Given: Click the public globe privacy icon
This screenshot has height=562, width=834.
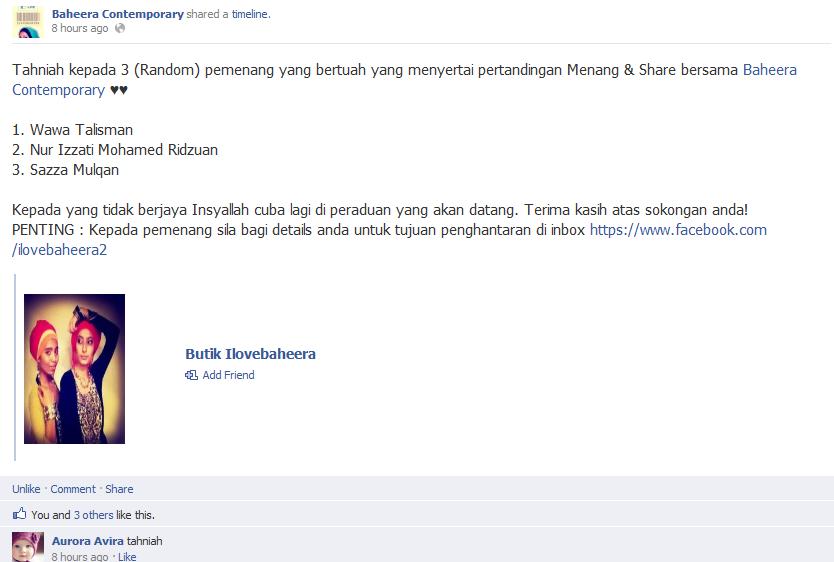Looking at the screenshot, I should click(120, 28).
